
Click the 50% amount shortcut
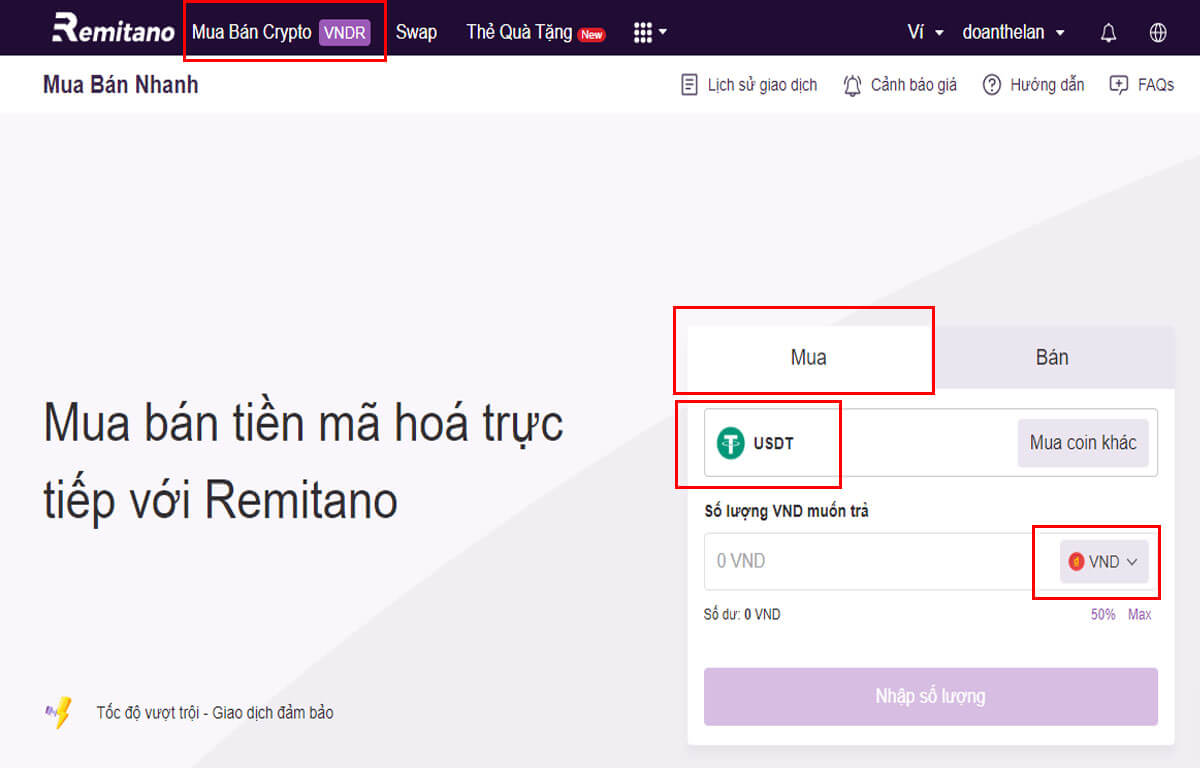pos(1103,614)
